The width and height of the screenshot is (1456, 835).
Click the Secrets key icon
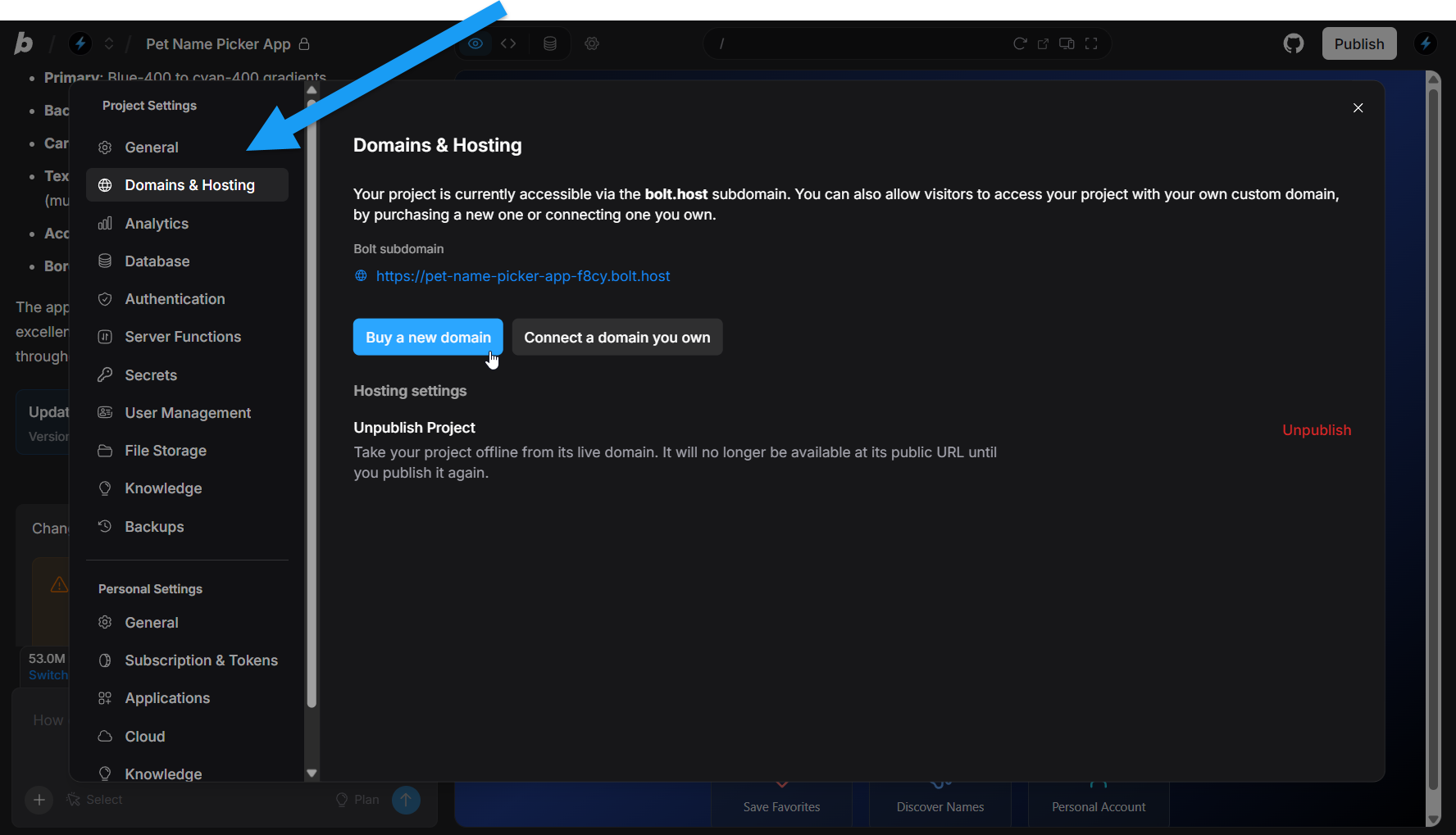[105, 375]
